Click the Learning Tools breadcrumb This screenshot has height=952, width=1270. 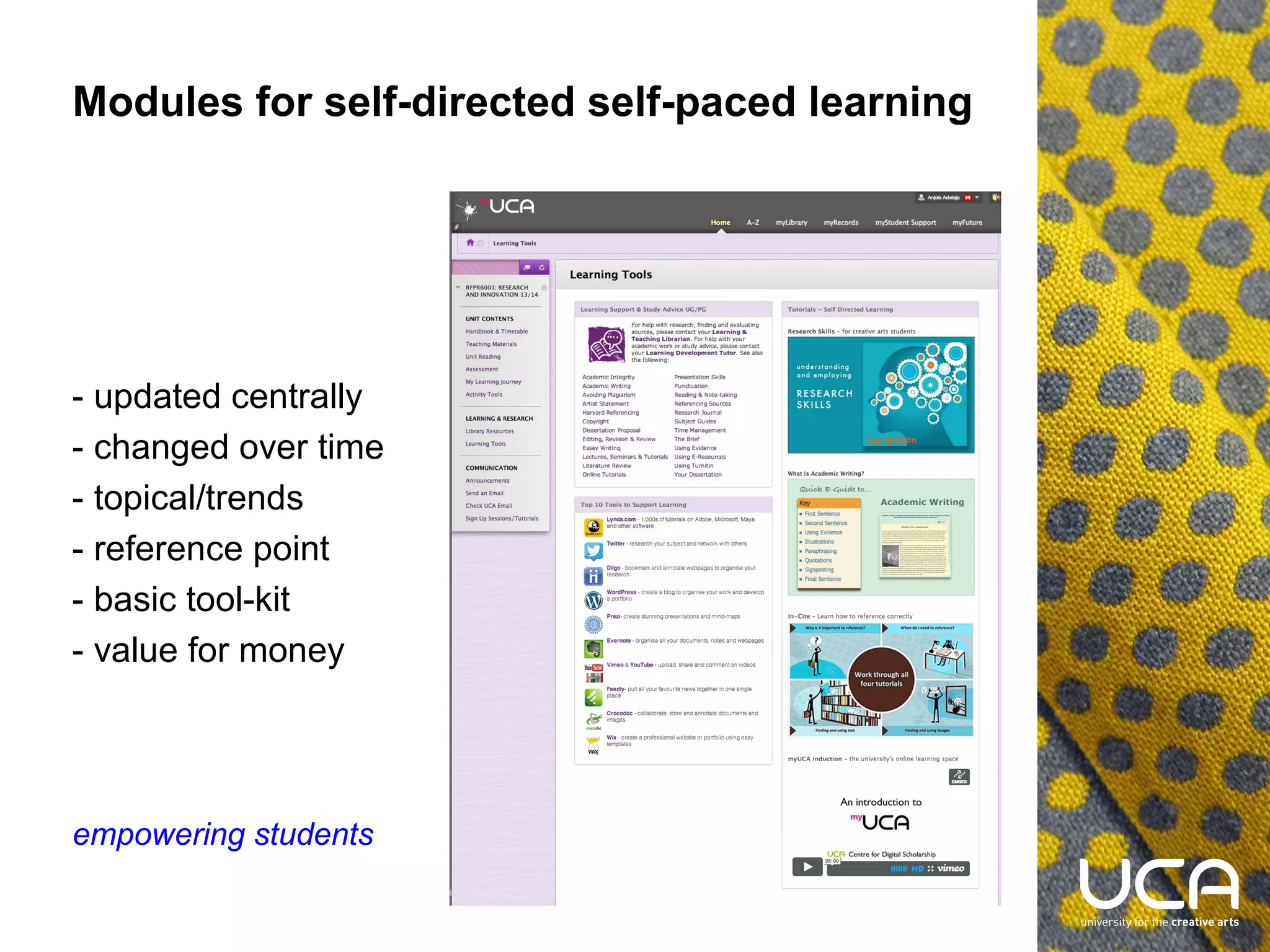(514, 243)
